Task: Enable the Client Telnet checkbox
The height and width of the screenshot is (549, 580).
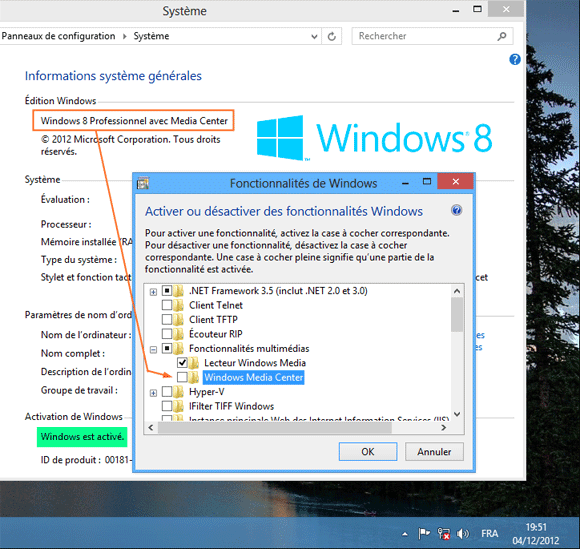Action: coord(167,305)
